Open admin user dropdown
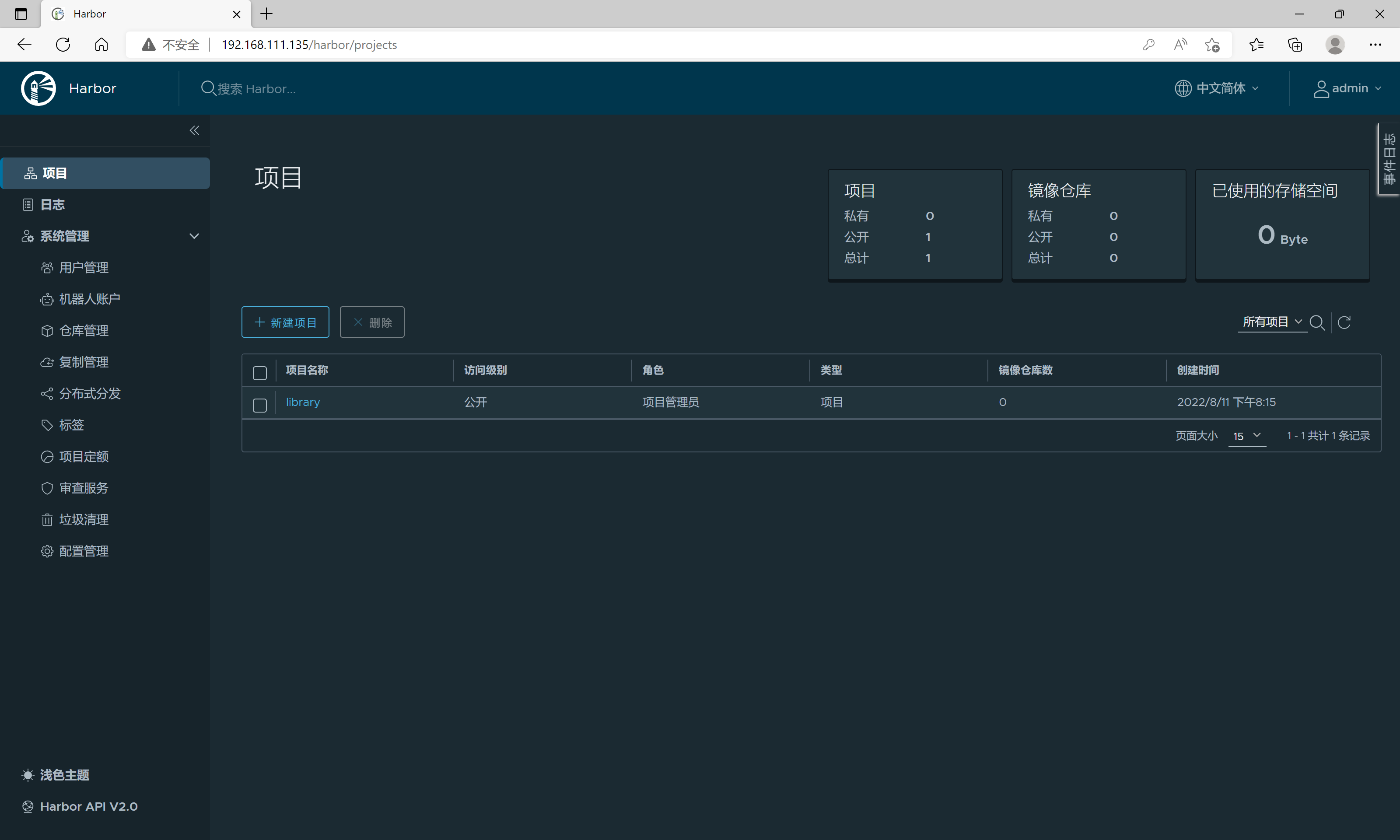This screenshot has width=1400, height=840. point(1347,88)
